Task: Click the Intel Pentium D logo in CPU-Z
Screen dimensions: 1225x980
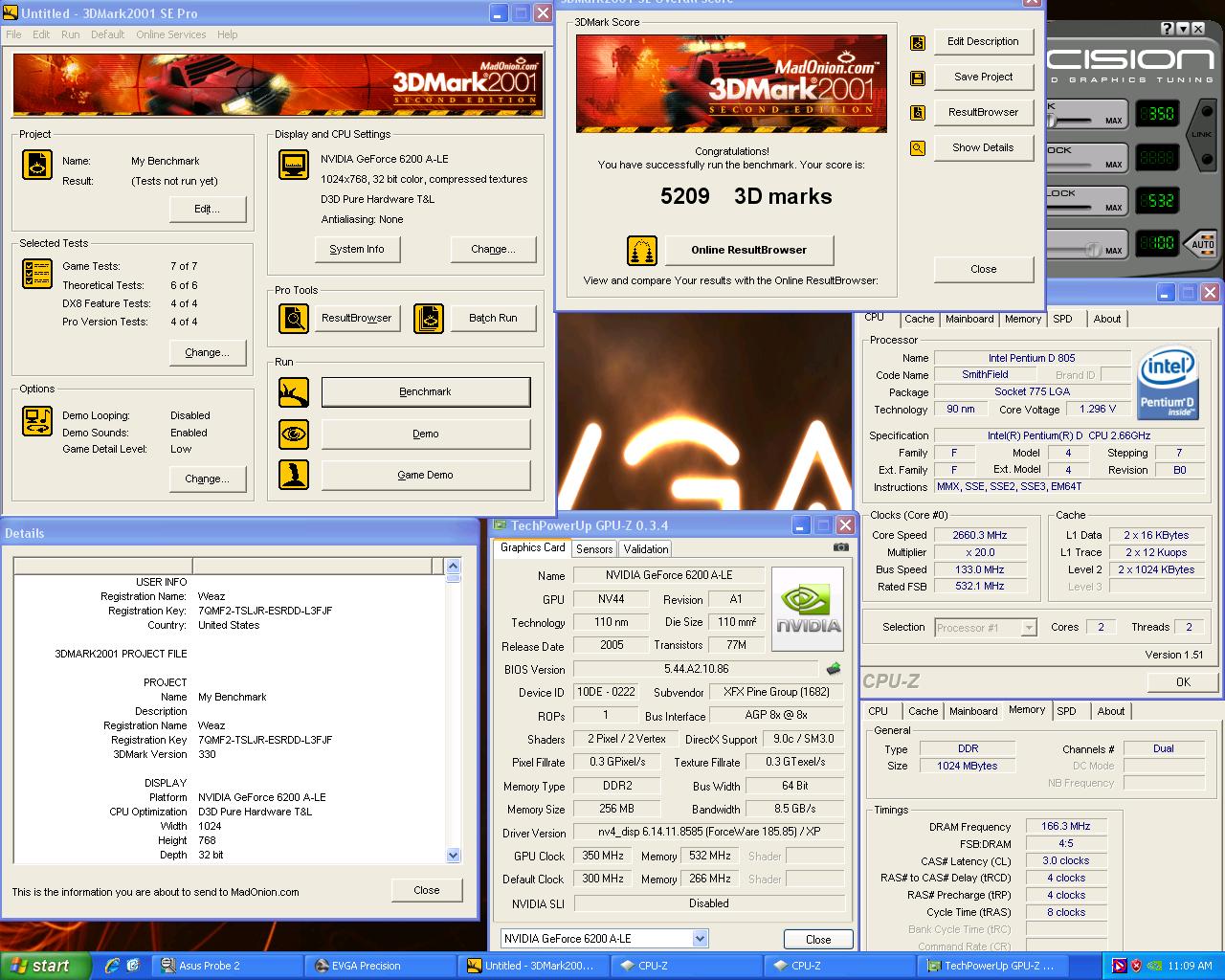Action: [x=1168, y=384]
